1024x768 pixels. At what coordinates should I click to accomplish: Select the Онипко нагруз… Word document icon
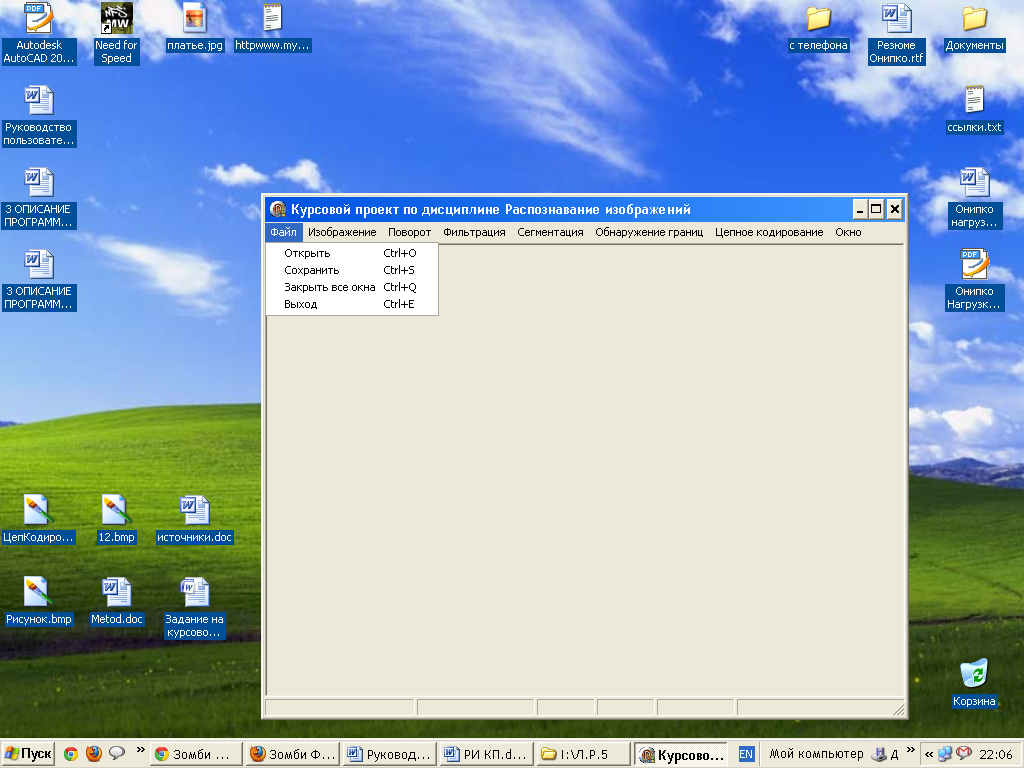point(974,199)
